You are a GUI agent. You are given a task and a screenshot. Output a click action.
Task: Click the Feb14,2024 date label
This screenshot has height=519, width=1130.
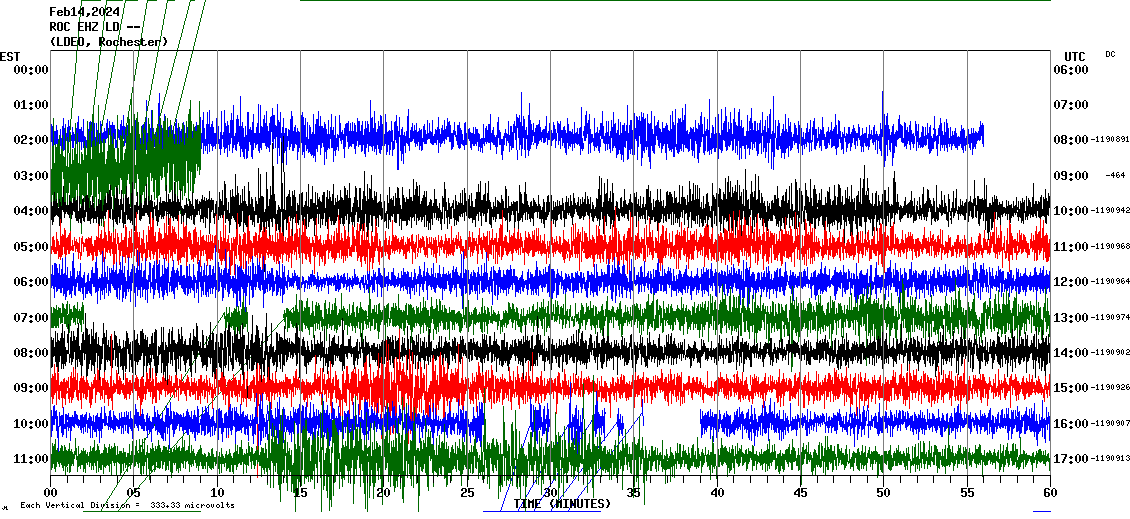[x=84, y=12]
